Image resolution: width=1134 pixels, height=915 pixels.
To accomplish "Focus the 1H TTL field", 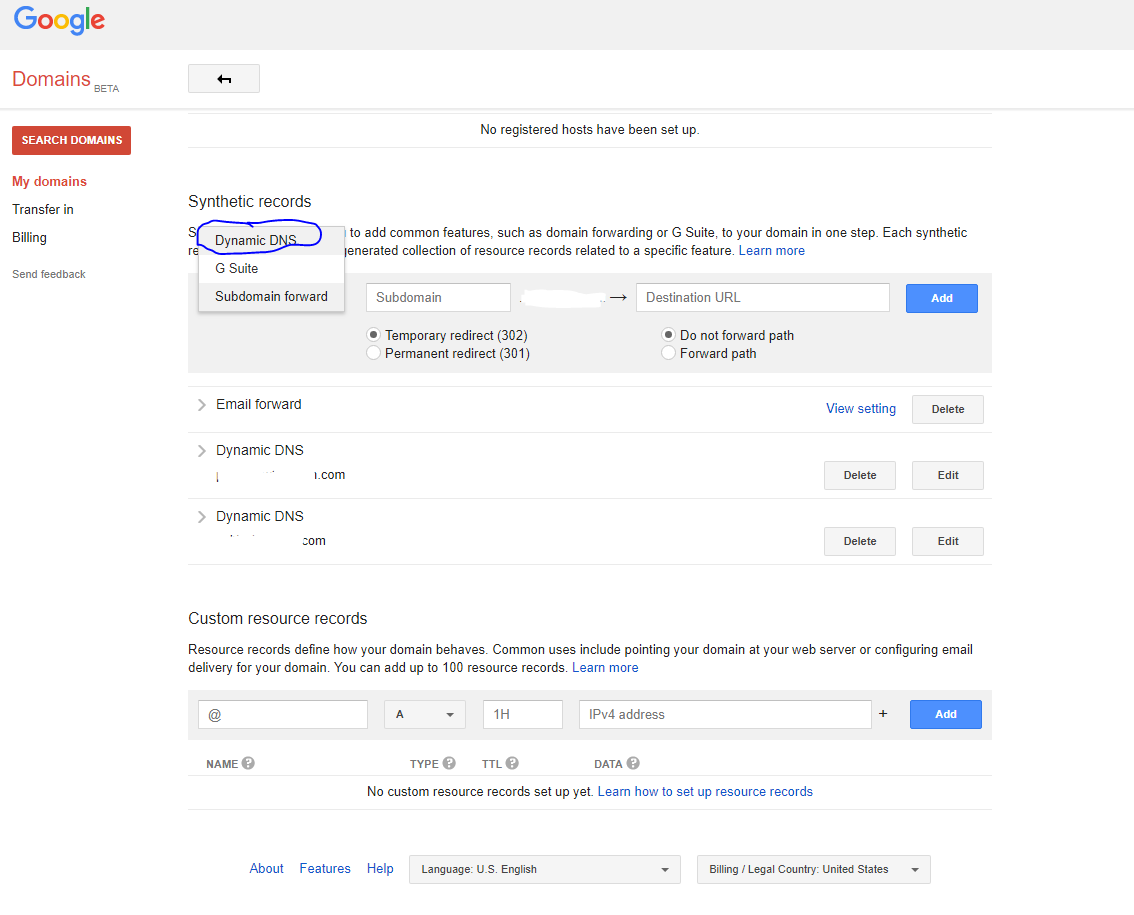I will click(523, 715).
